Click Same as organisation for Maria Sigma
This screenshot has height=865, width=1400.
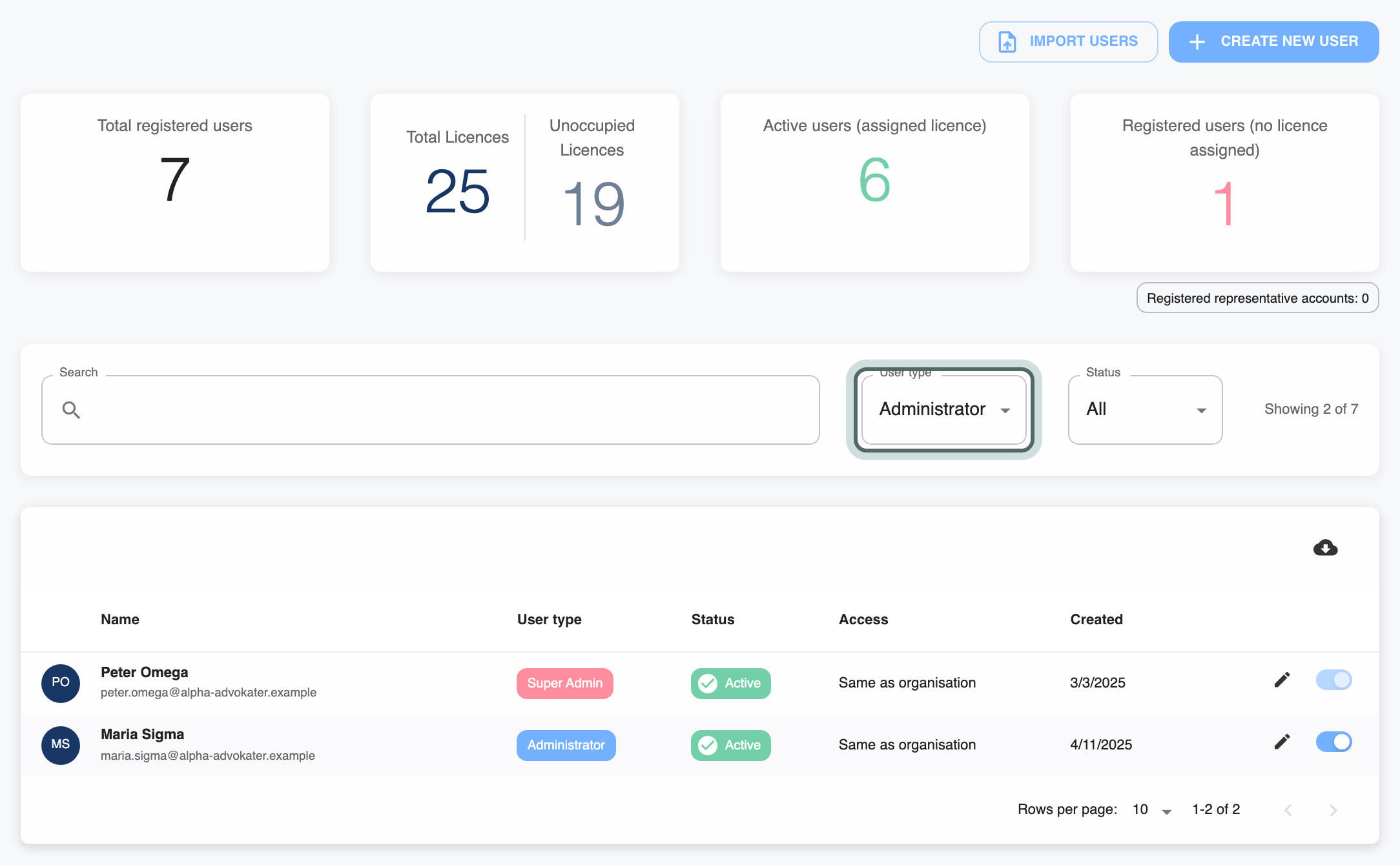(907, 744)
